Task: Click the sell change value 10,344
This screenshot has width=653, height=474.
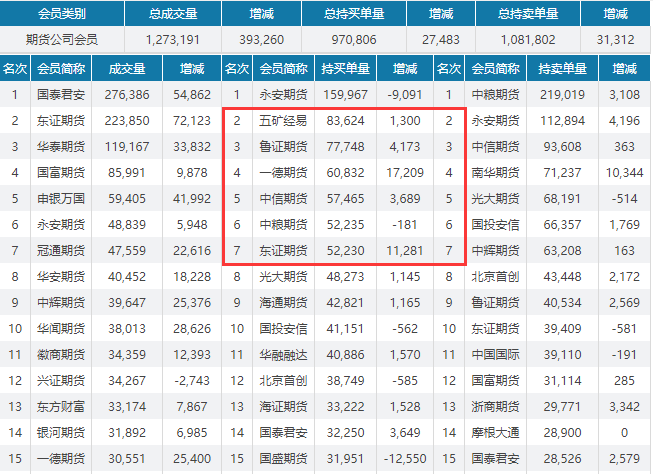Action: [624, 173]
